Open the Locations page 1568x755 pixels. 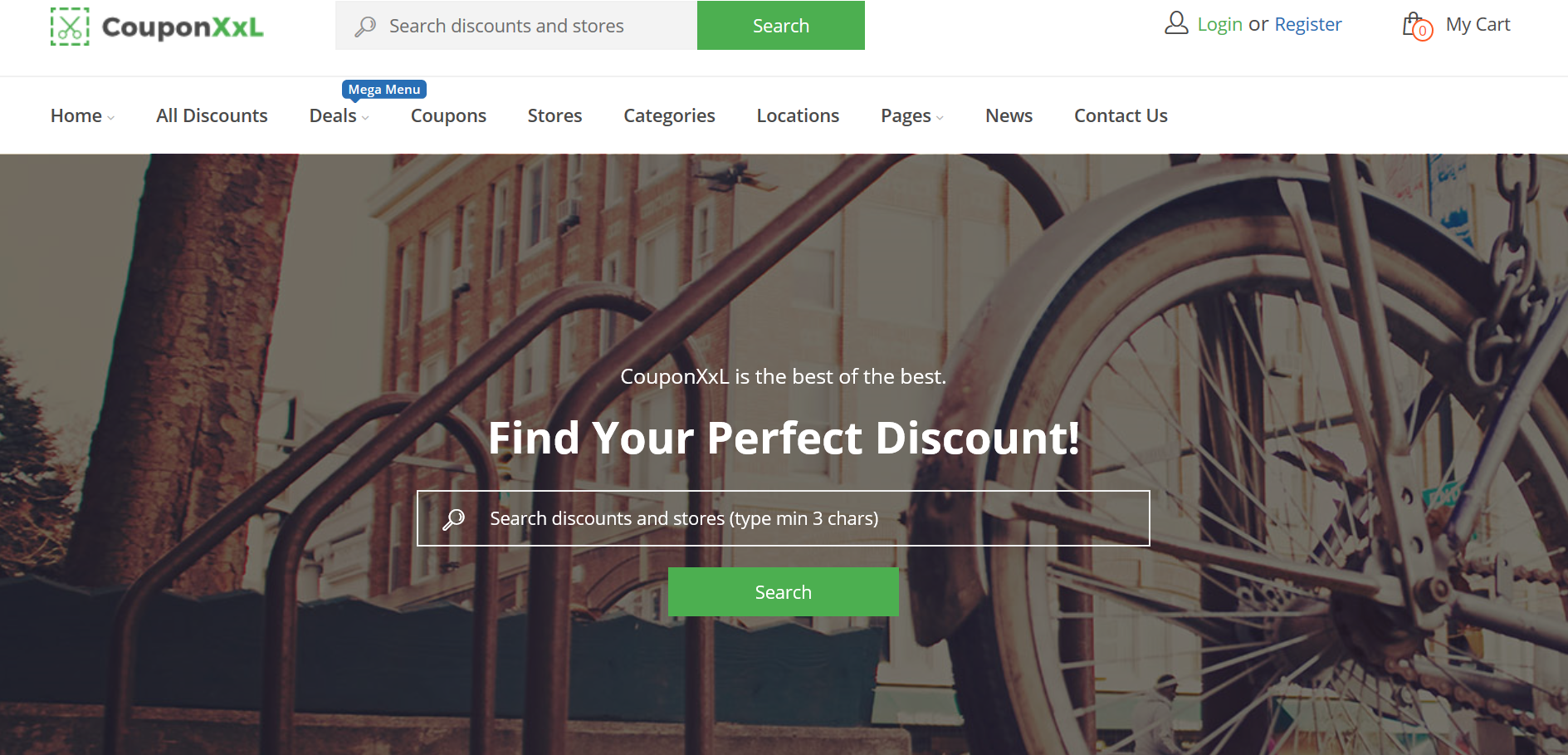798,115
